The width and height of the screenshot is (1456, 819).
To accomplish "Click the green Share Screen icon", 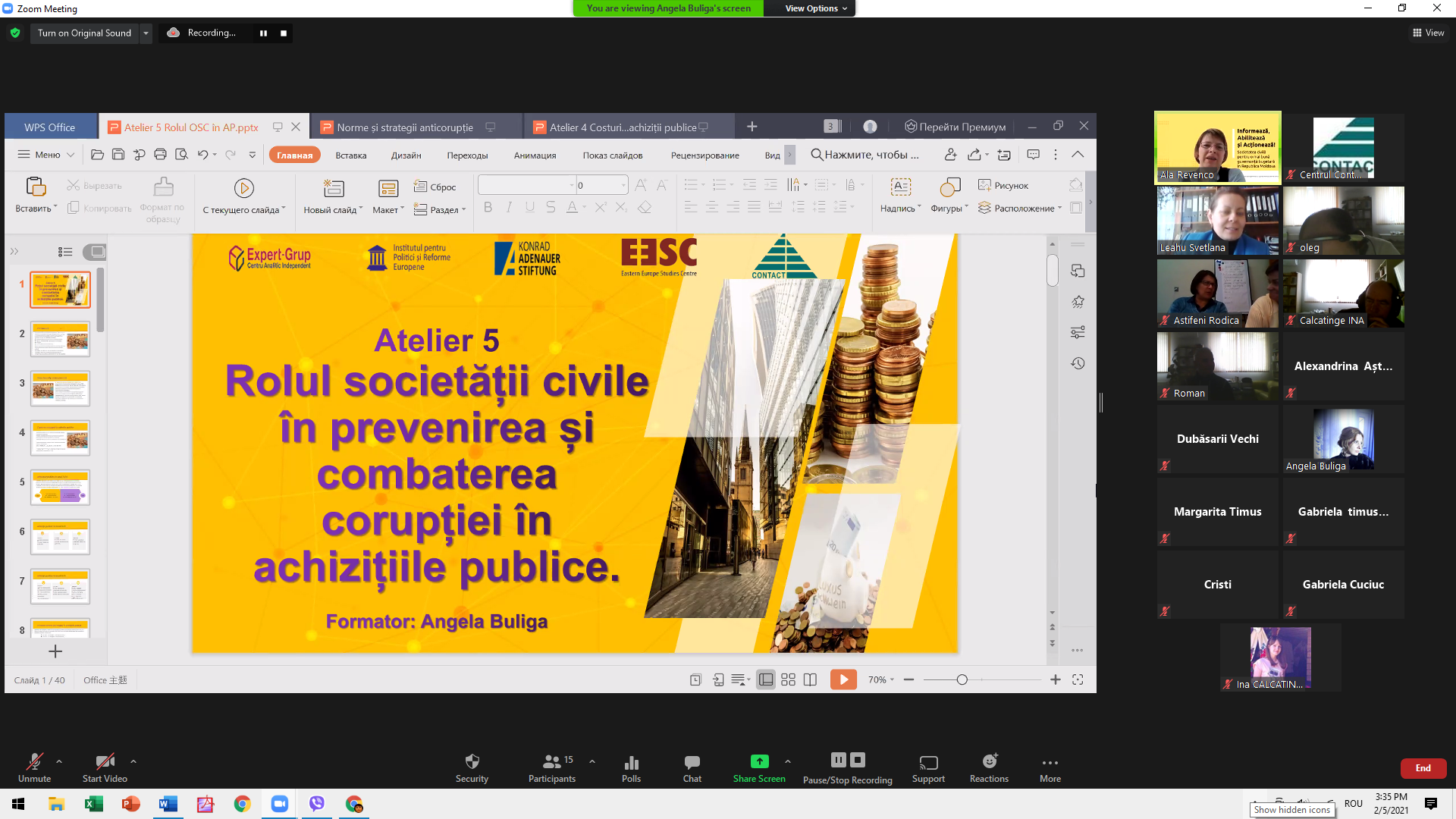I will (x=759, y=761).
